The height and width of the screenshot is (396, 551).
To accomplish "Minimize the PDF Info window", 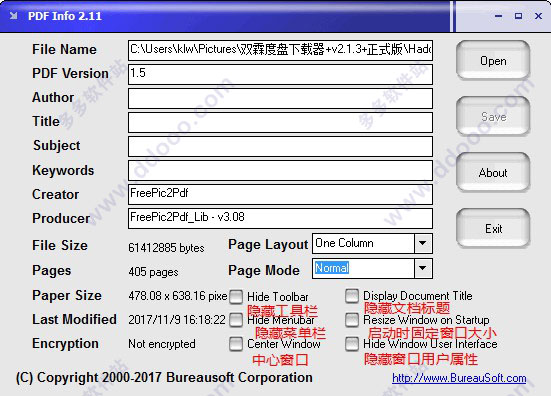I will pyautogui.click(x=498, y=16).
